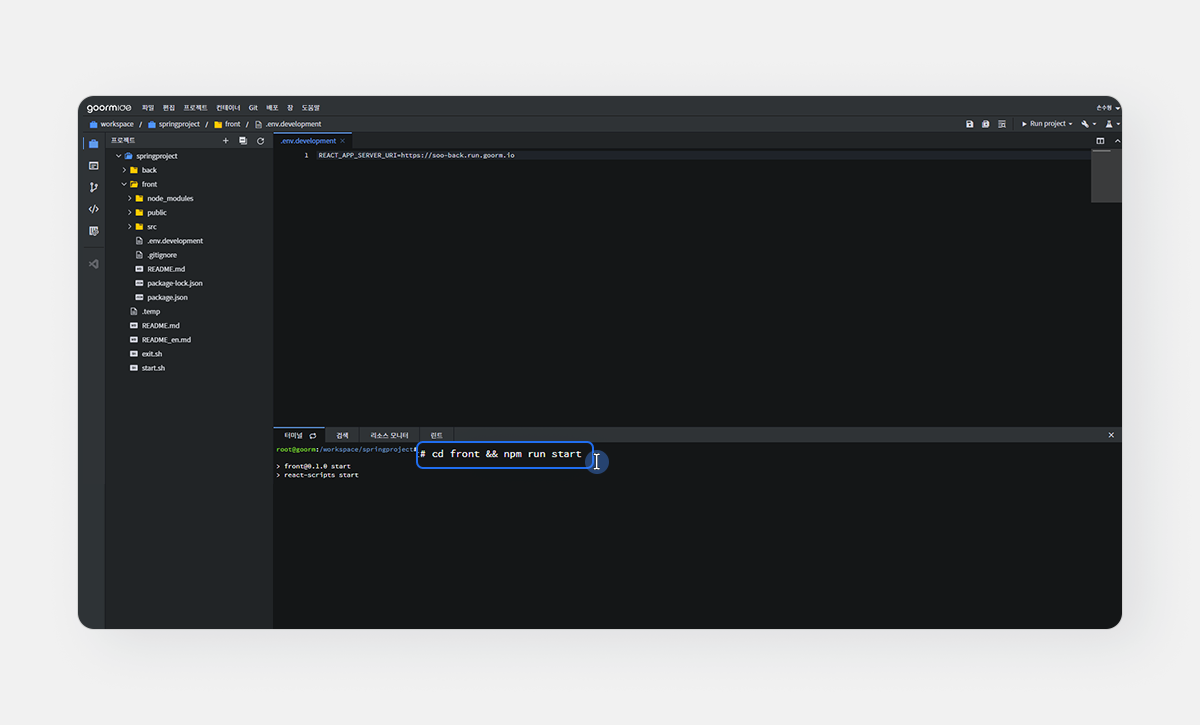This screenshot has width=1200, height=725.
Task: Open the 창 menu
Action: pyautogui.click(x=290, y=107)
